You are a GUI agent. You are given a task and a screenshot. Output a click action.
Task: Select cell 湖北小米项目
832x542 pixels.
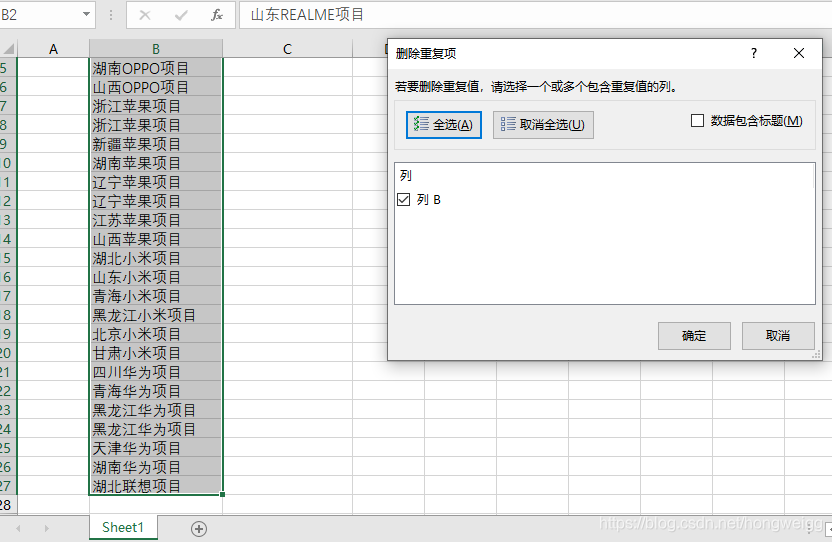point(156,258)
